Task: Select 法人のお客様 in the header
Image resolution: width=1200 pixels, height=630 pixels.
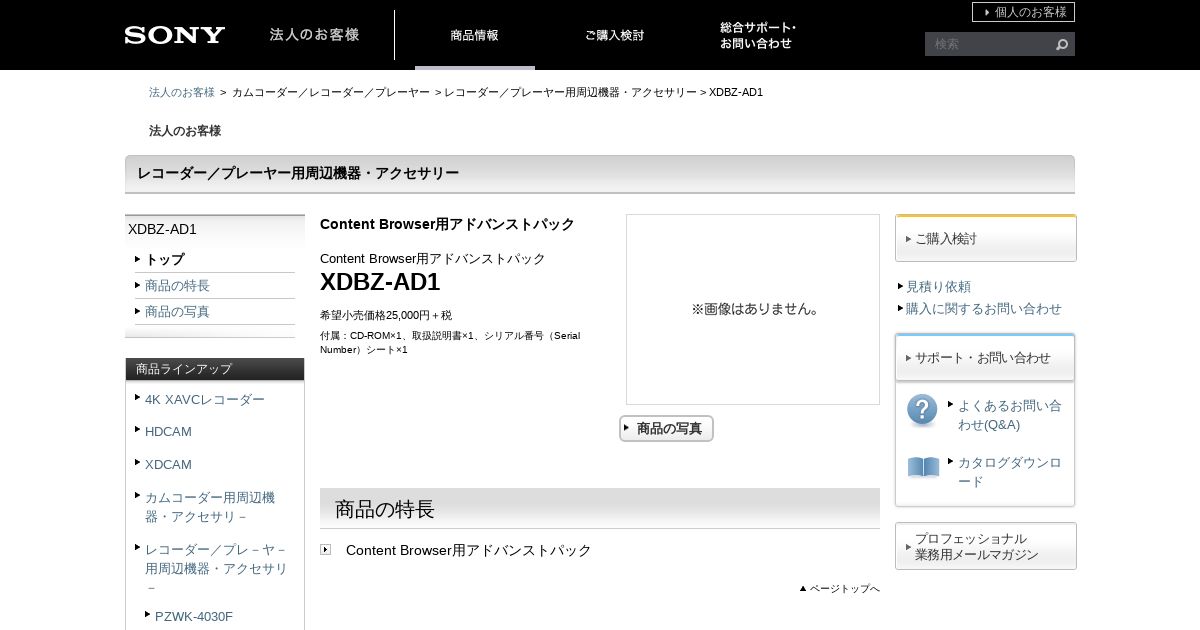Action: pos(314,34)
